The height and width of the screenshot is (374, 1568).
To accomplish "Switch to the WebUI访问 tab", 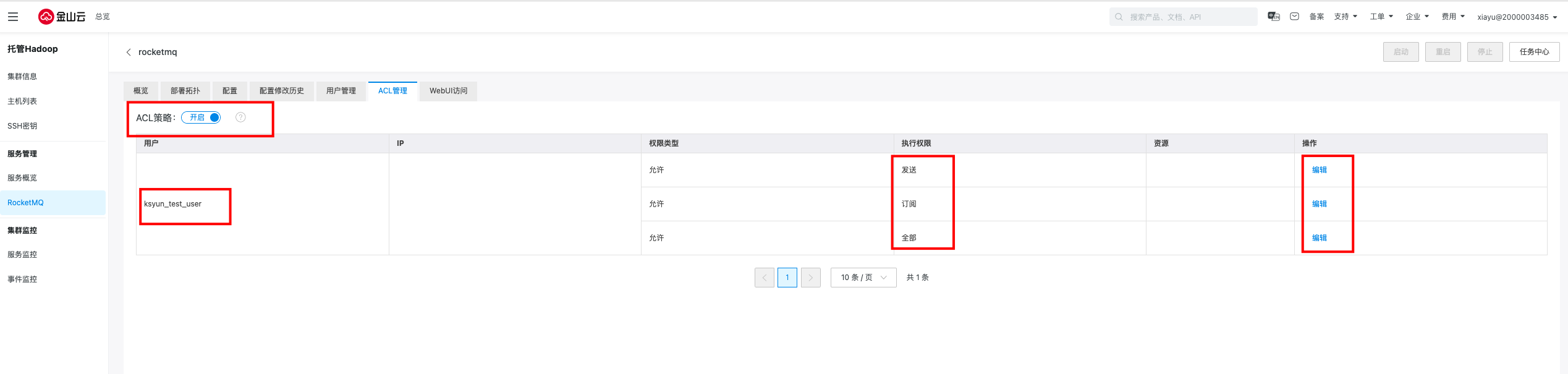I will pos(449,91).
